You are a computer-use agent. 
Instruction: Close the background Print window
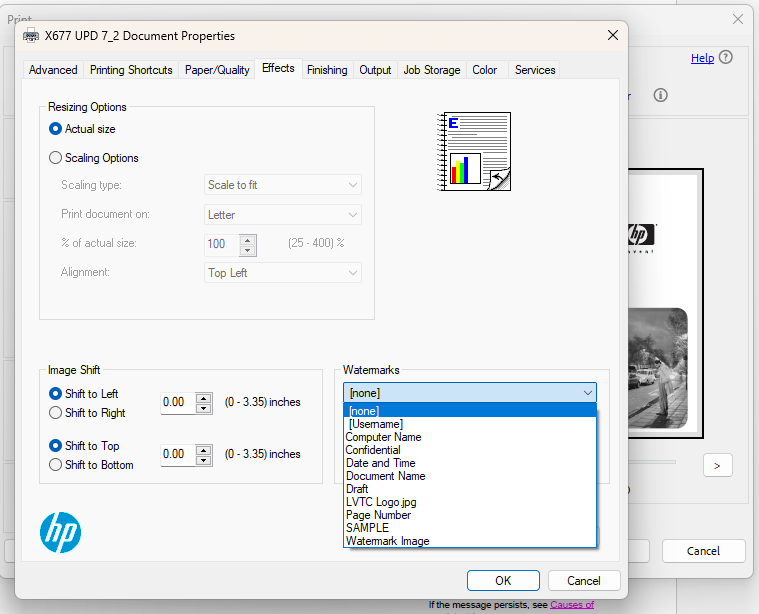pyautogui.click(x=738, y=19)
